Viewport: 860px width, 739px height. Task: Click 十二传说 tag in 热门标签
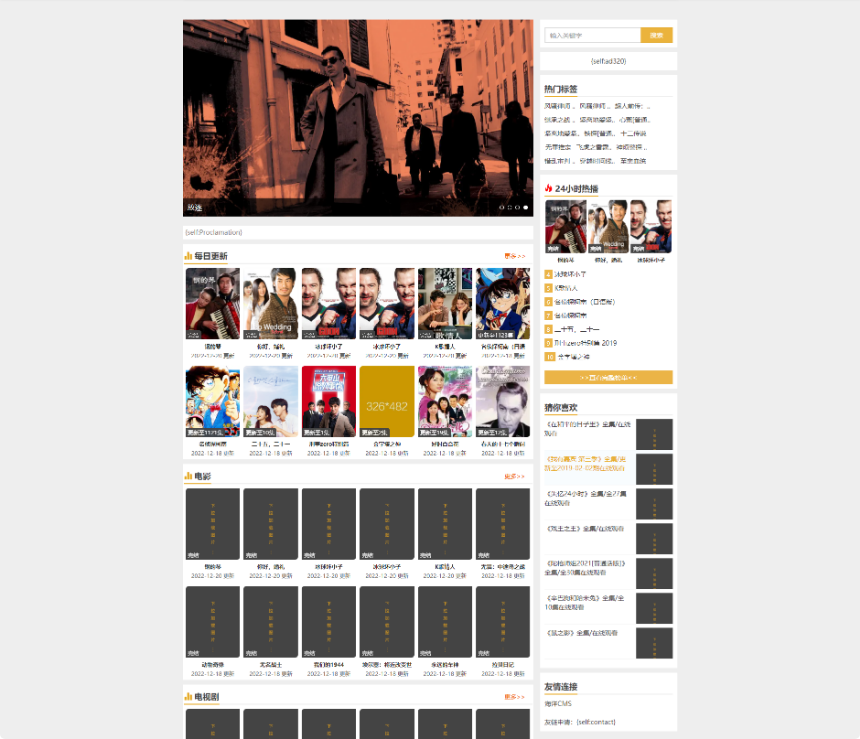click(x=633, y=133)
